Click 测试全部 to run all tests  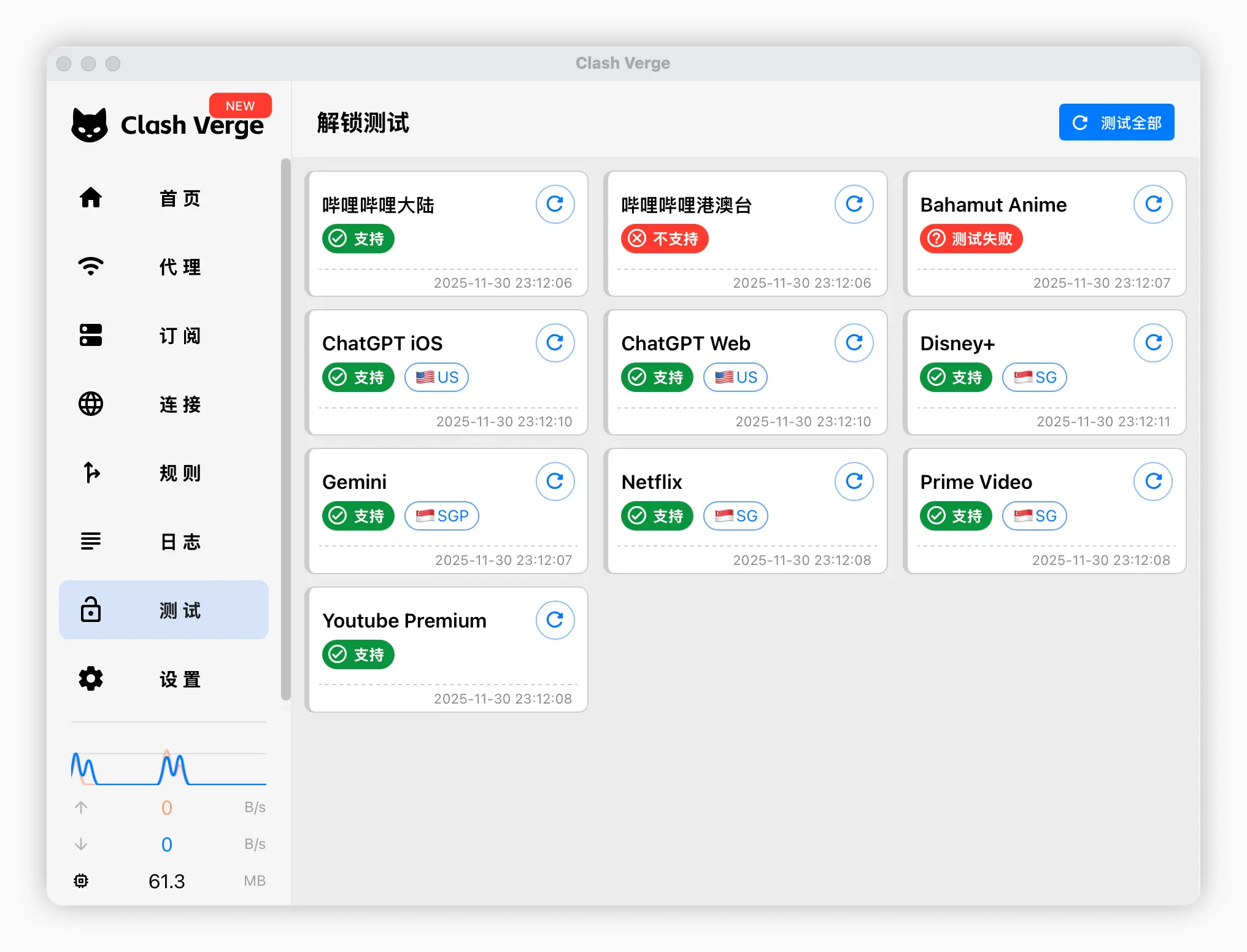1116,122
